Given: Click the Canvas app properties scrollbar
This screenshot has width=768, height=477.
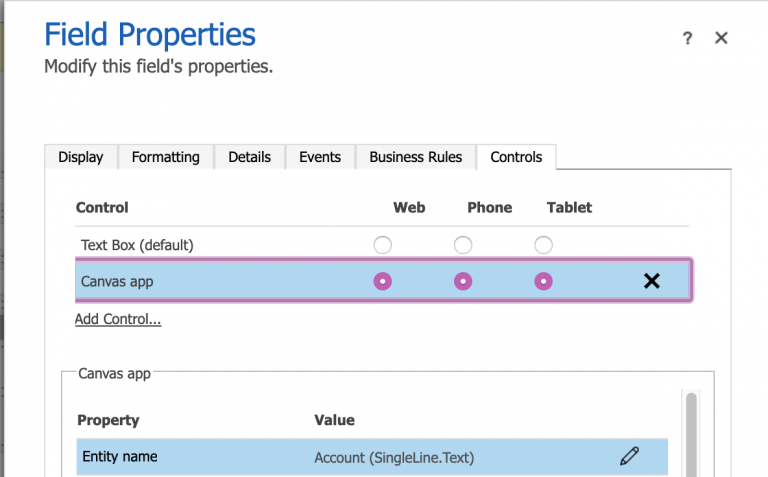Looking at the screenshot, I should pyautogui.click(x=691, y=430).
